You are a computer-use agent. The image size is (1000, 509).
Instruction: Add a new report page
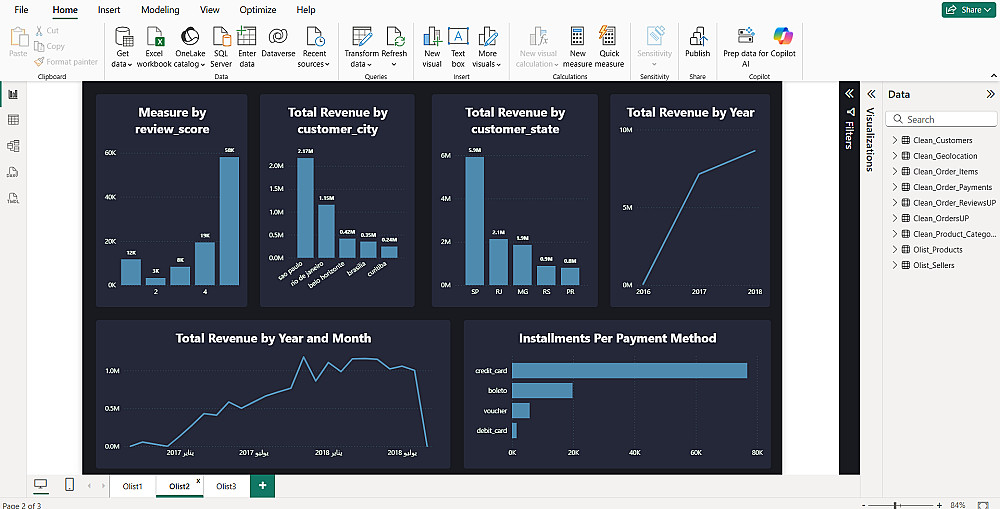pyautogui.click(x=262, y=486)
